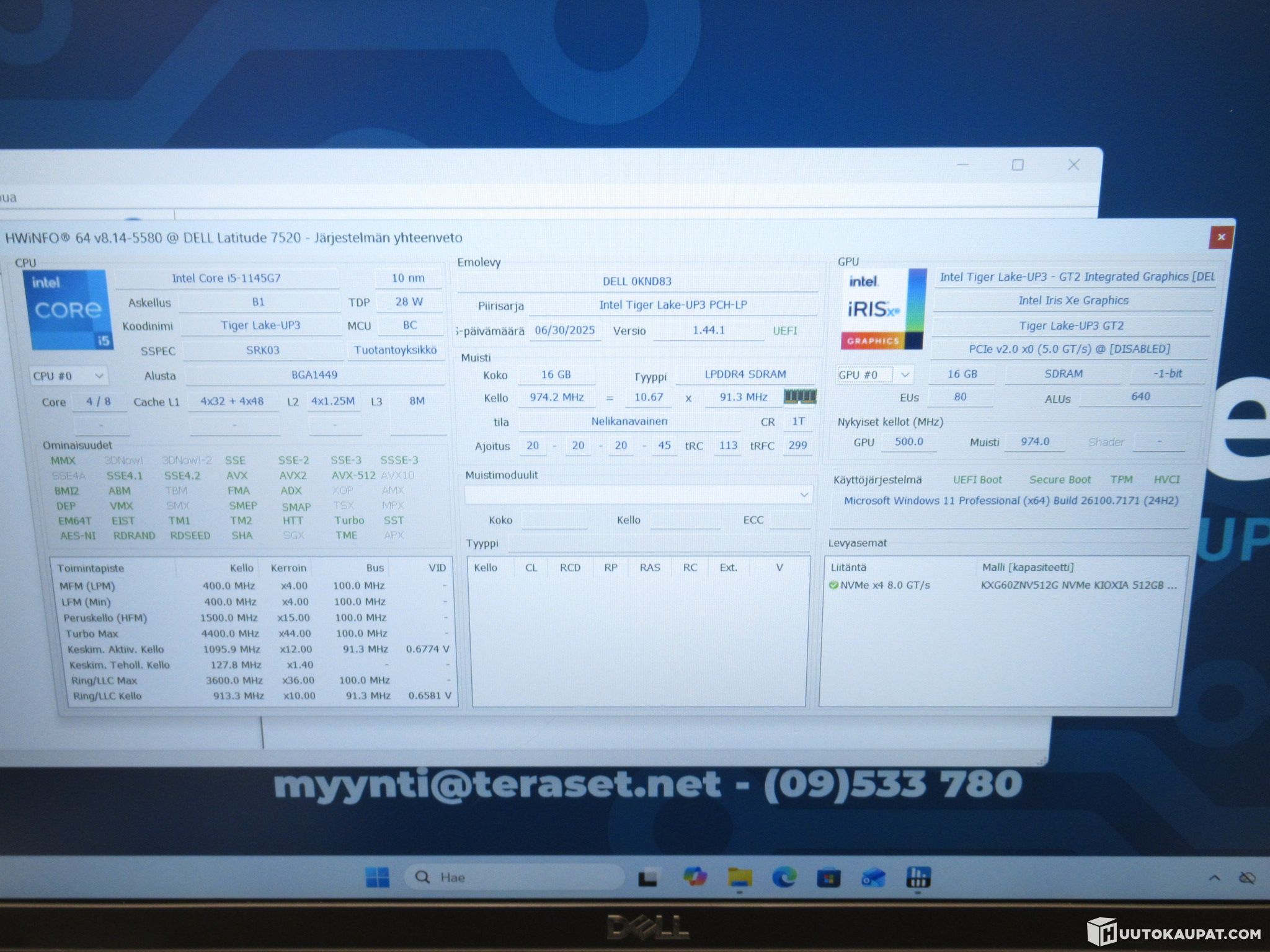Click the memory module chip icon
Image resolution: width=1270 pixels, height=952 pixels.
[800, 397]
